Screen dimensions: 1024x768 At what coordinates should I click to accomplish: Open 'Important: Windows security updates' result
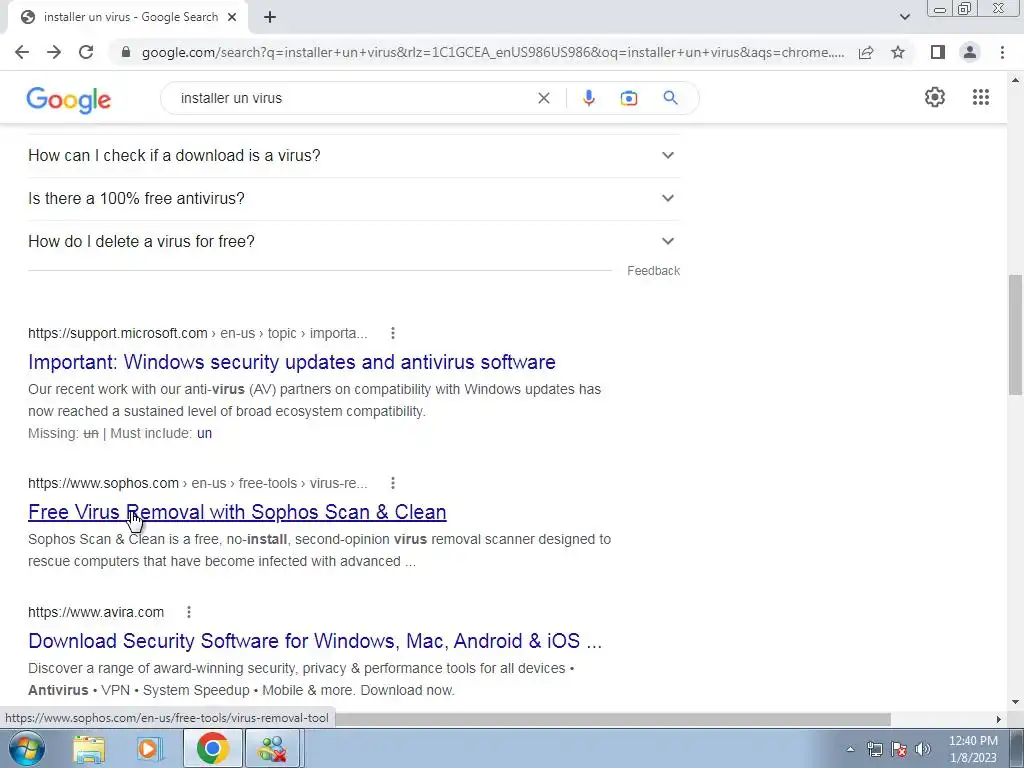coord(292,362)
